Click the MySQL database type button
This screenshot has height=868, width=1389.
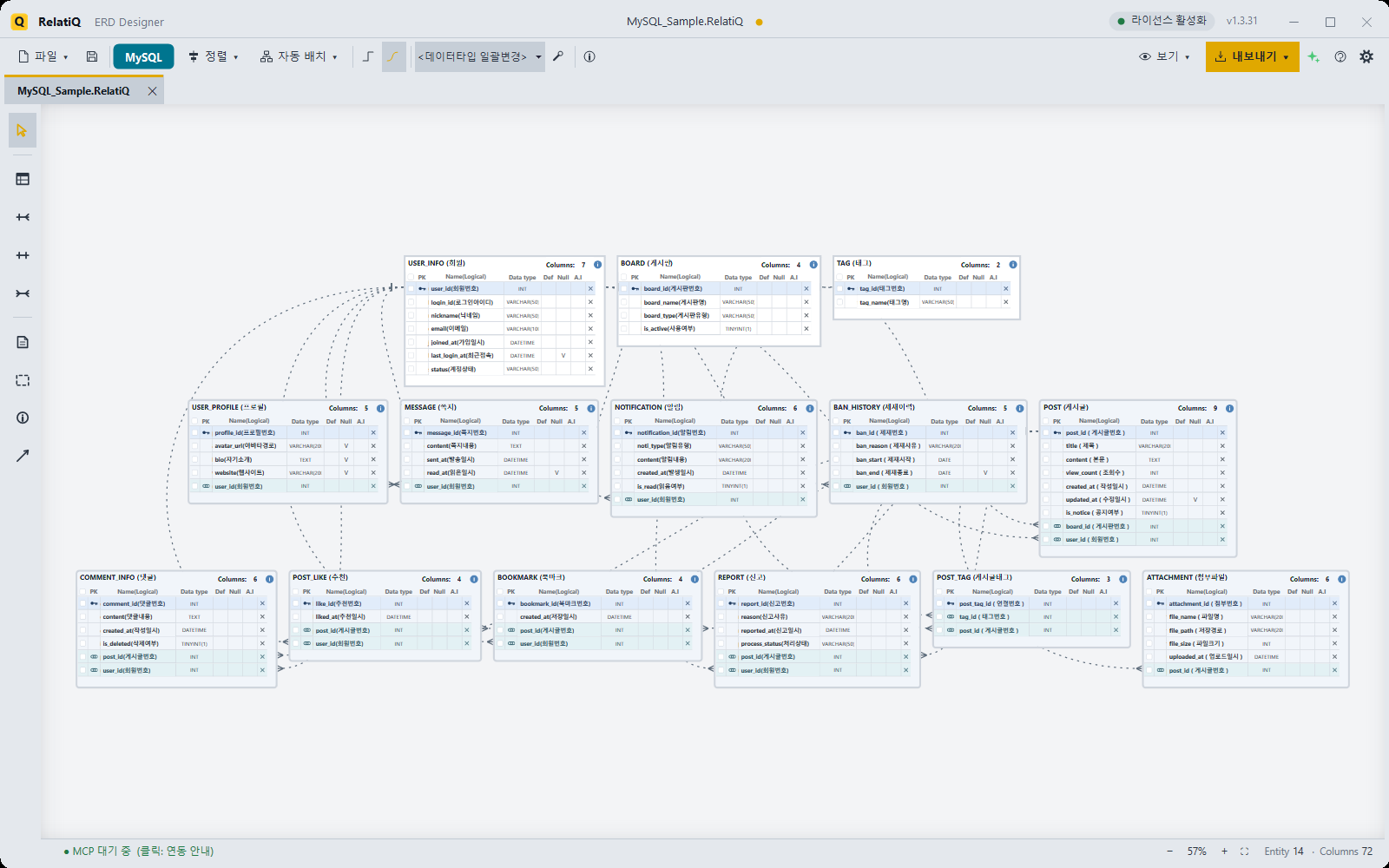click(x=143, y=56)
